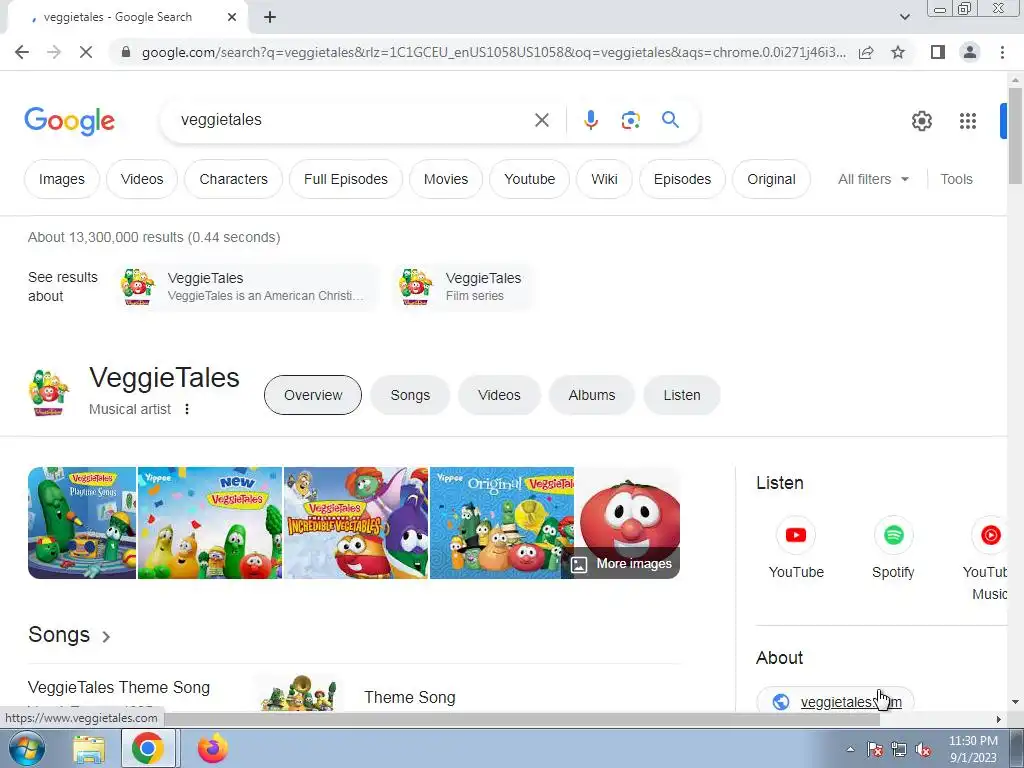Click the magnifier search button
Viewport: 1024px width, 768px height.
670,120
